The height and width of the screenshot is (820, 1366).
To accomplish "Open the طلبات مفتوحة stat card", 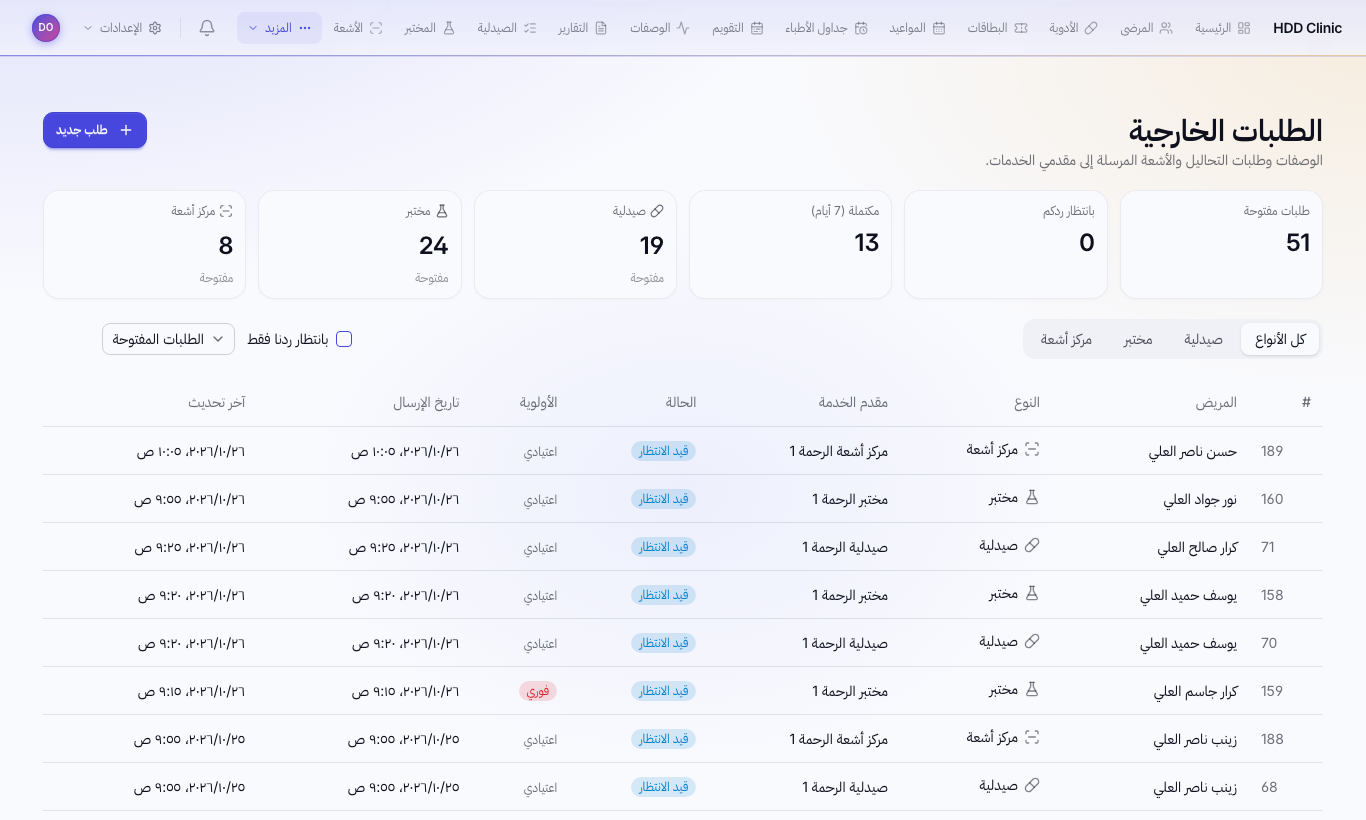I will pyautogui.click(x=1221, y=244).
